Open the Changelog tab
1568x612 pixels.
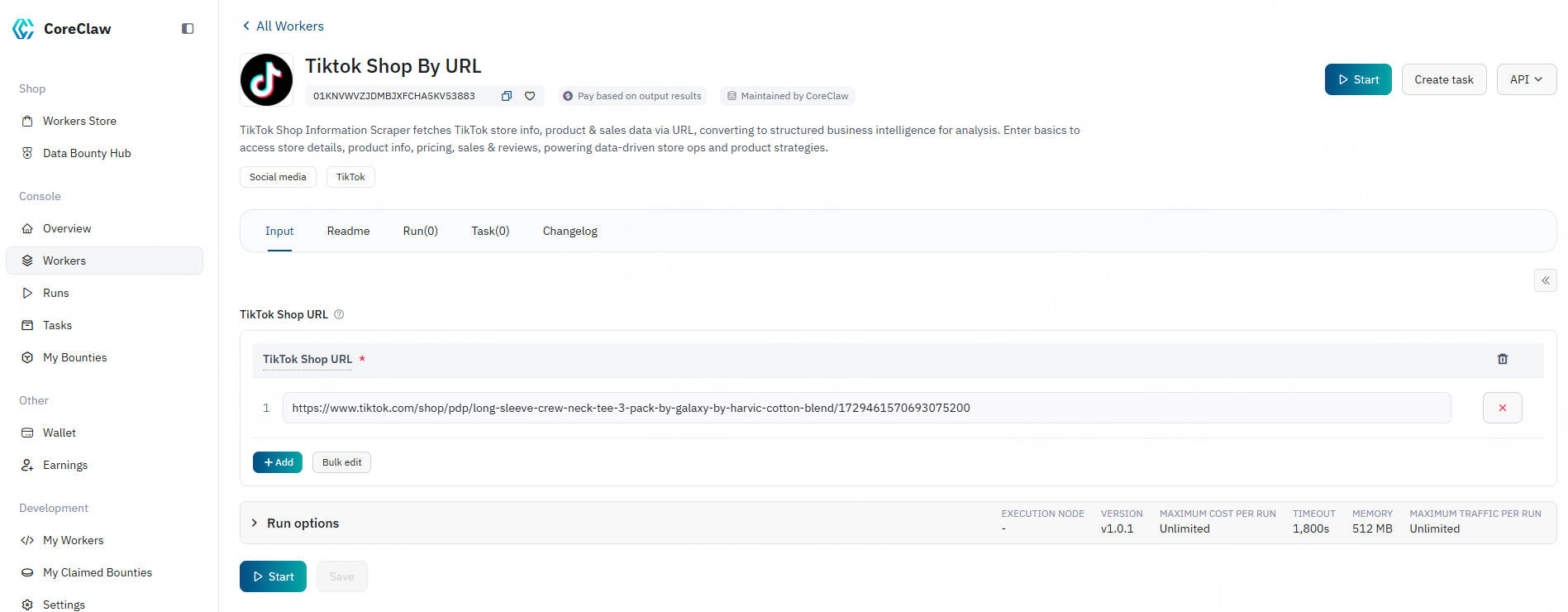[x=570, y=231]
